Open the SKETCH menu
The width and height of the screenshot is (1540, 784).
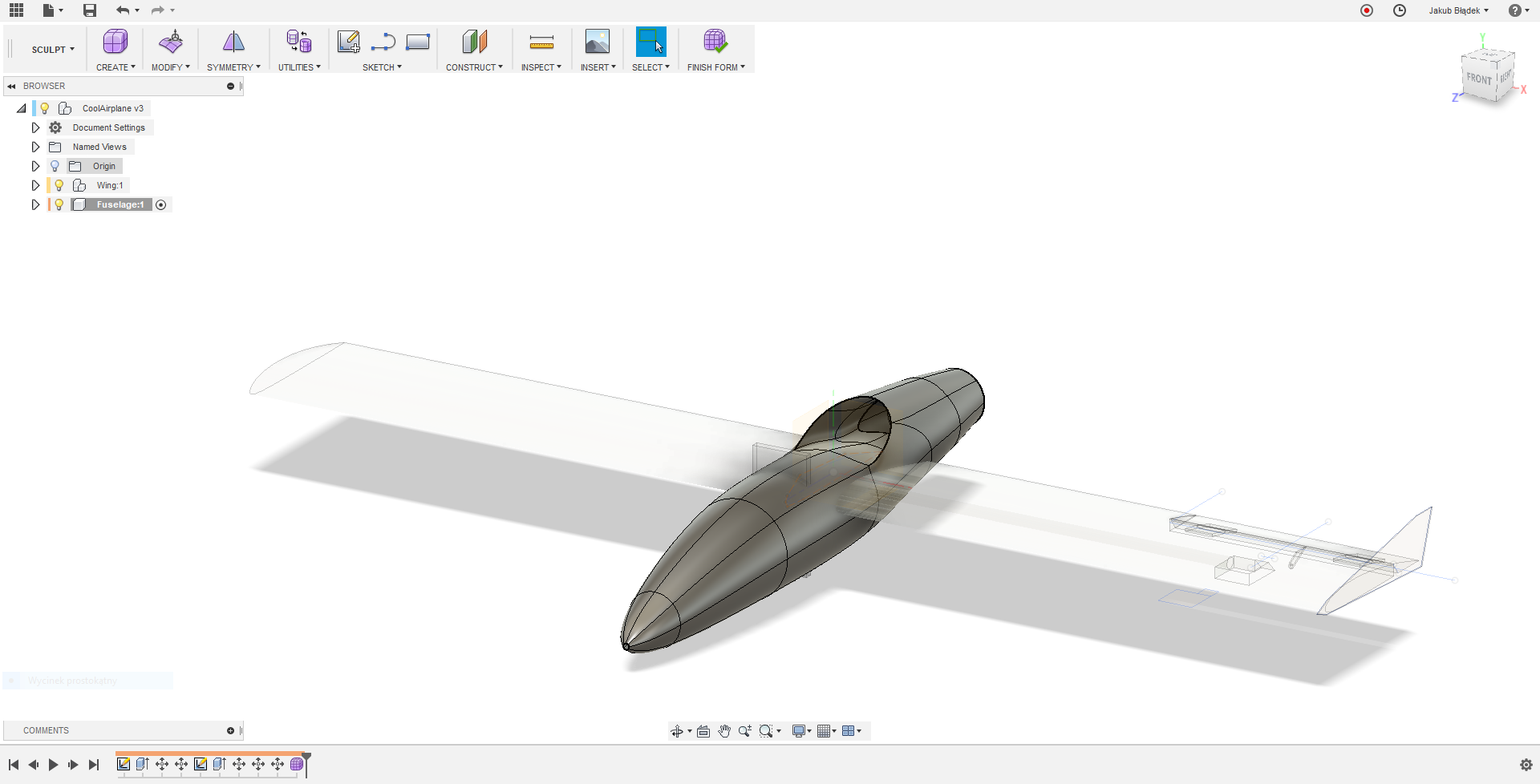click(x=382, y=67)
